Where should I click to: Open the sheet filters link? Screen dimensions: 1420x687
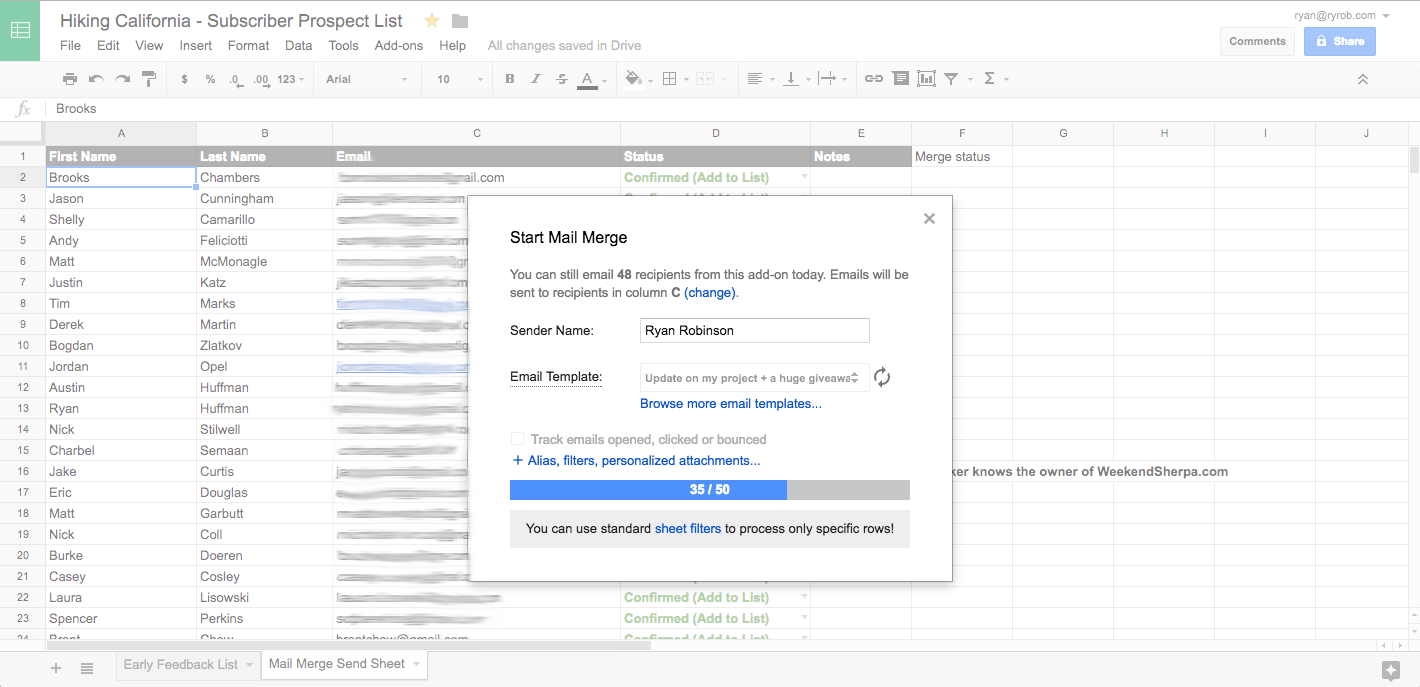coord(688,528)
